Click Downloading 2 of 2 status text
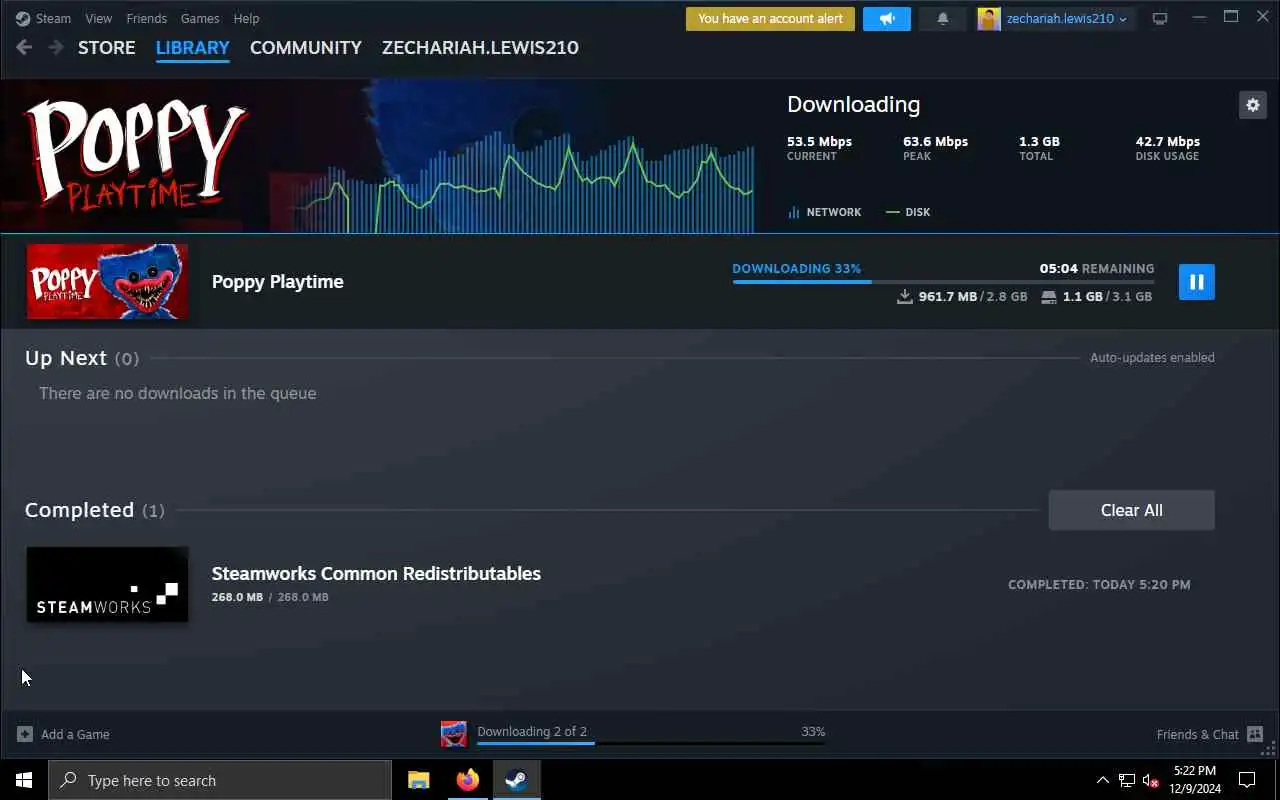This screenshot has width=1280, height=800. coord(532,732)
